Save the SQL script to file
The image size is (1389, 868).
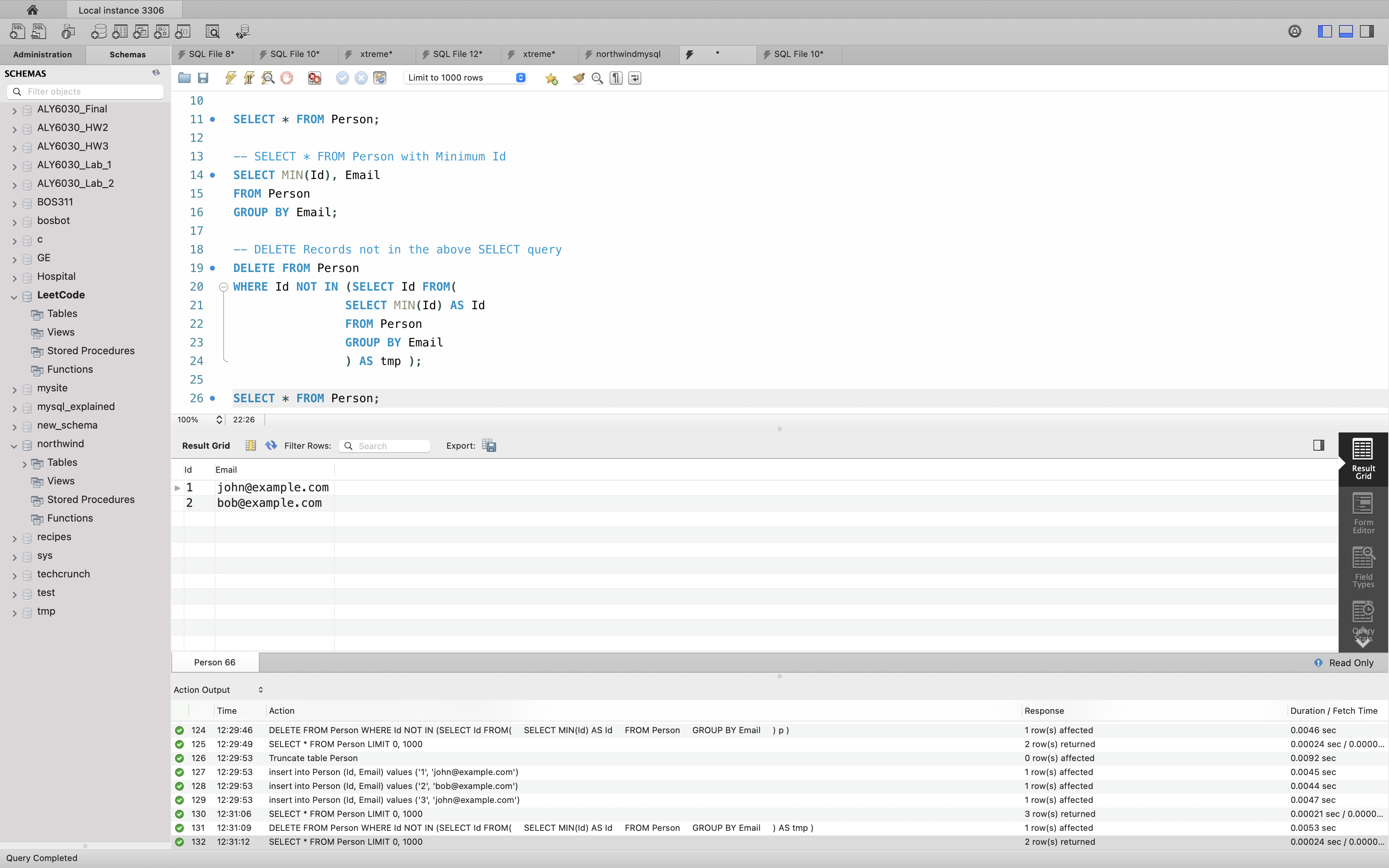coord(203,78)
